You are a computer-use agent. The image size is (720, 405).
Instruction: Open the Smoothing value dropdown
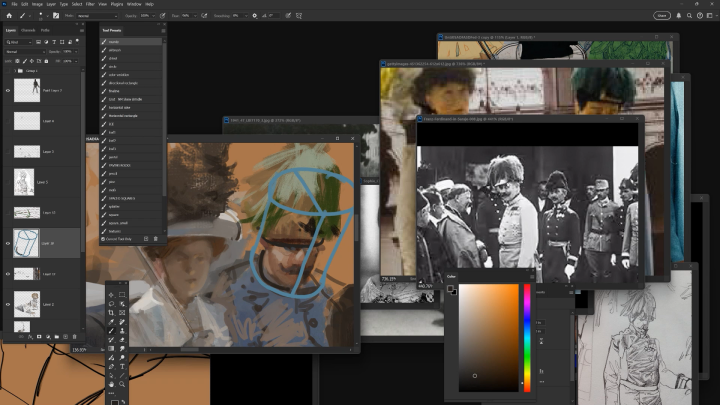click(246, 16)
